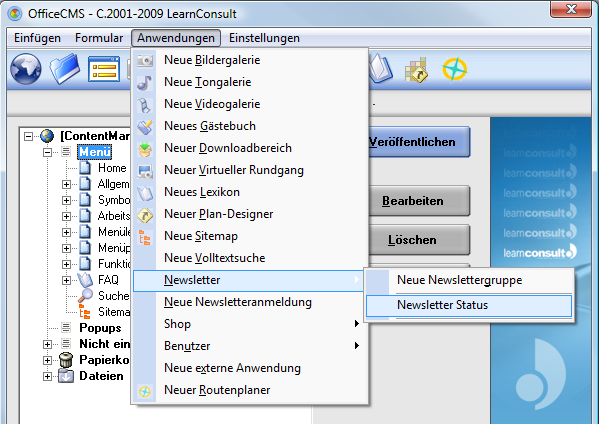This screenshot has height=424, width=599.
Task: Click the globe icon in the toolbar
Action: point(26,69)
